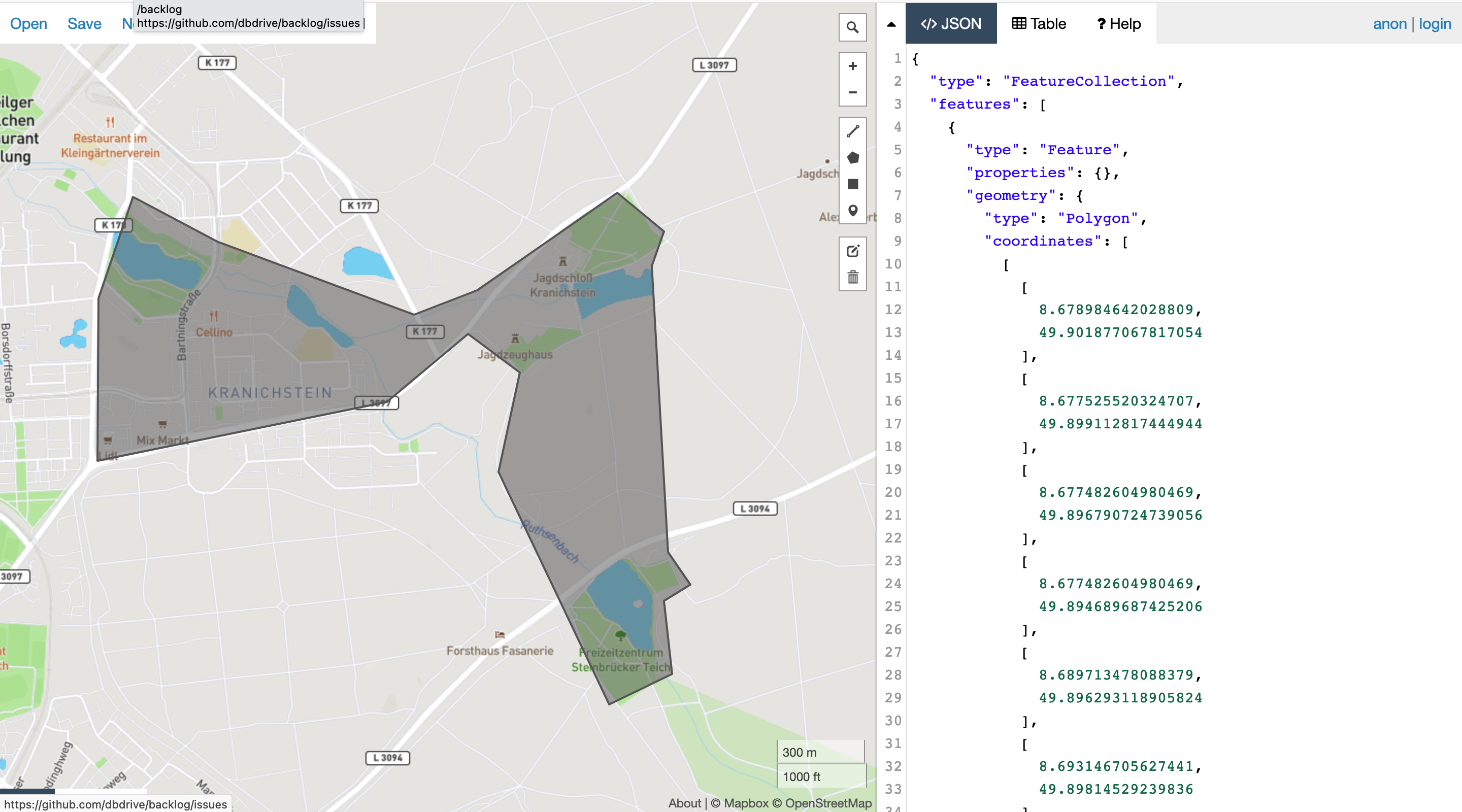Open the OpenStreetMap attribution link
Viewport: 1462px width, 812px height.
coord(822,803)
